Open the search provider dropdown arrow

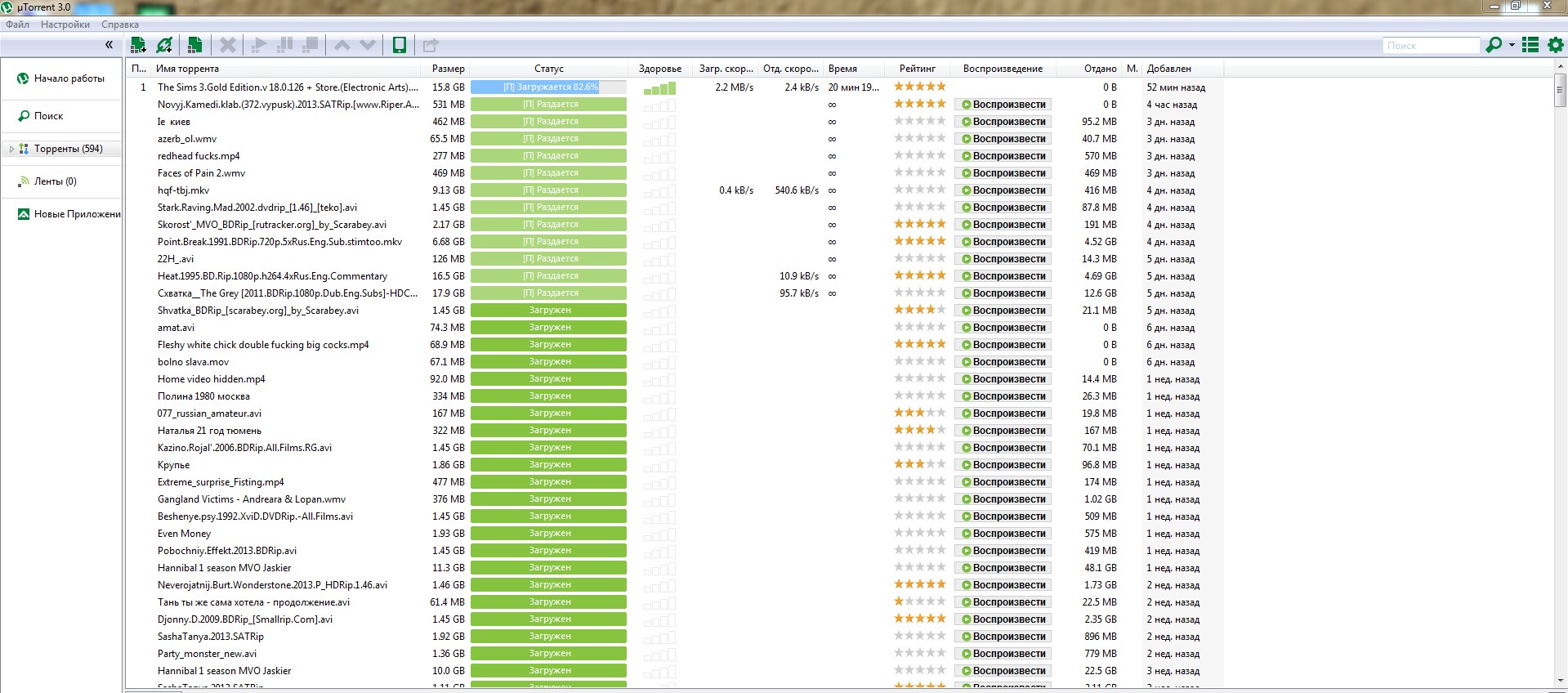pos(1512,45)
